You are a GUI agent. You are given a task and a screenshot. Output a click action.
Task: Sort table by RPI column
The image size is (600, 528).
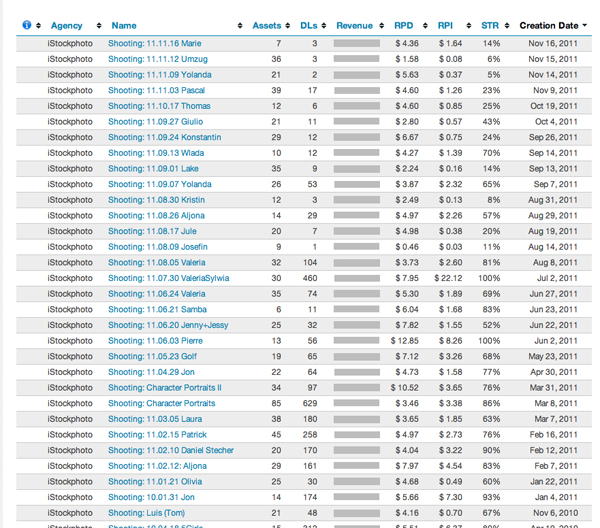coord(445,26)
